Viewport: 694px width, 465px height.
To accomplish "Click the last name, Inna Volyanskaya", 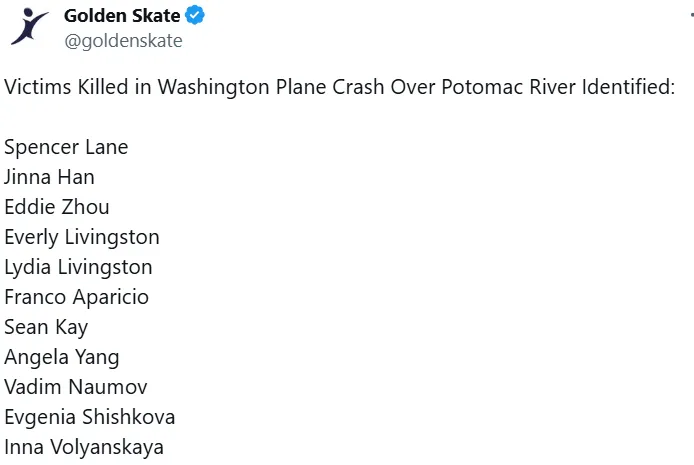I will (84, 447).
